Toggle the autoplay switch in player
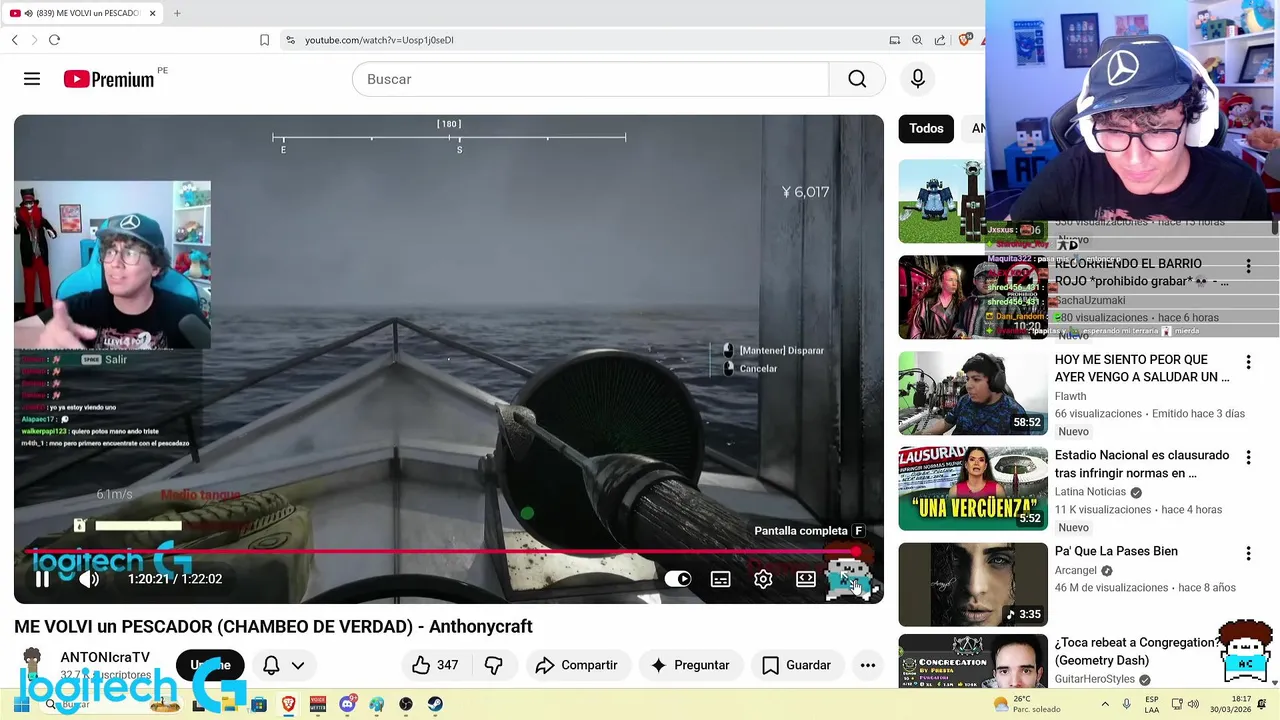 click(x=678, y=579)
